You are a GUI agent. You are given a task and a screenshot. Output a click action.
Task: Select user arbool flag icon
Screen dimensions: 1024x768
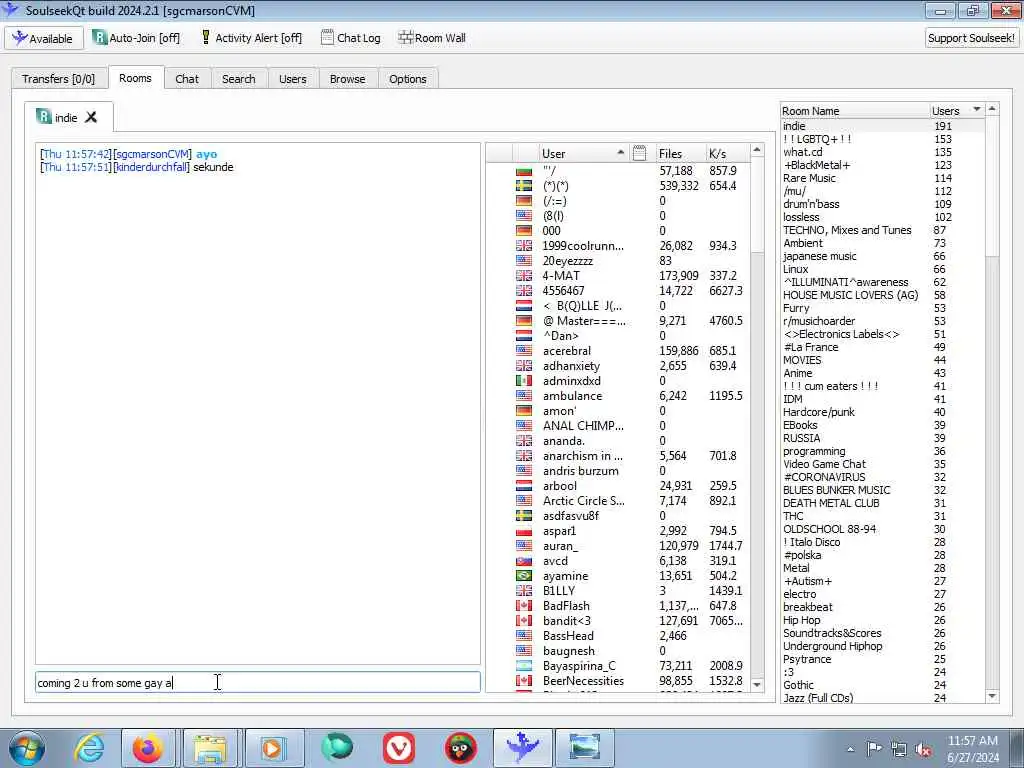tap(524, 486)
